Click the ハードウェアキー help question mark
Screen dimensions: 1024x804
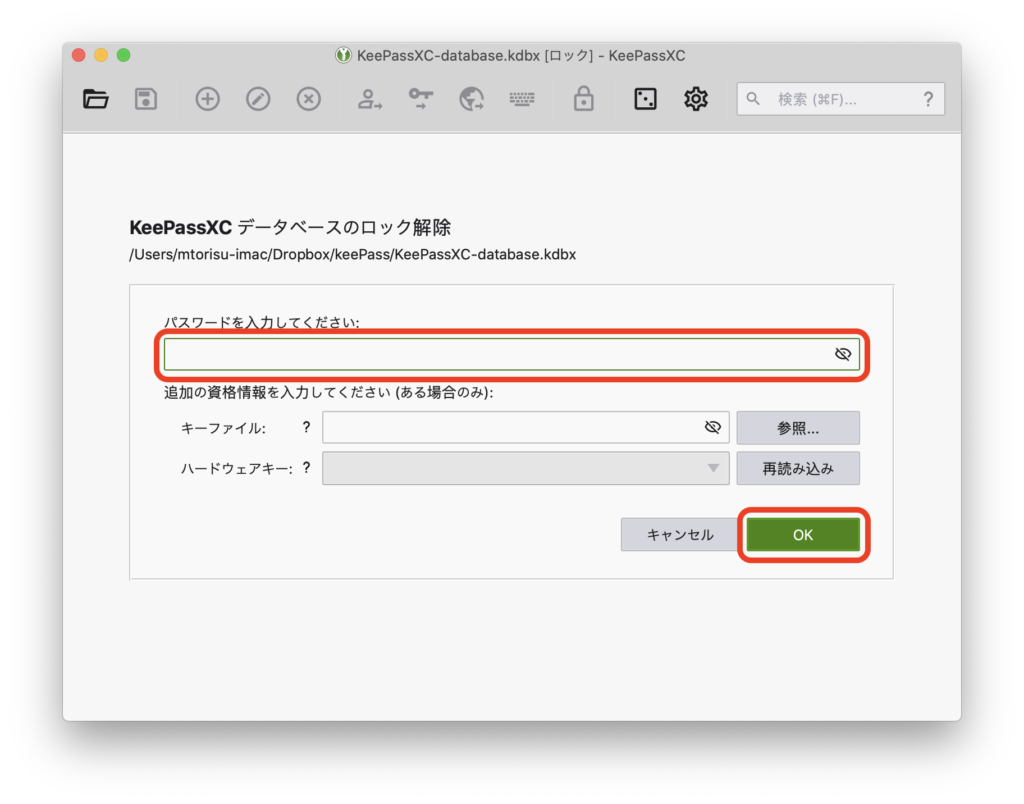306,468
